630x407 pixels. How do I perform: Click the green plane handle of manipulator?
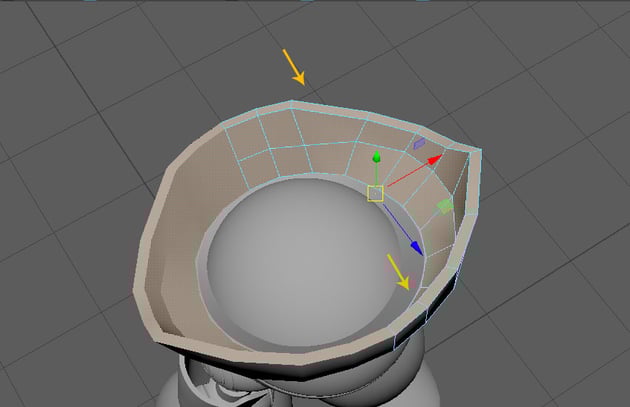tap(445, 207)
